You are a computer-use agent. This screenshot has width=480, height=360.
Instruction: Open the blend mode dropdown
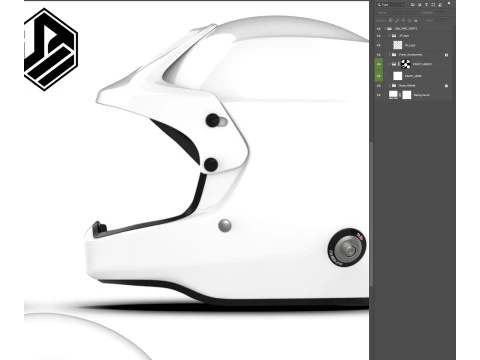click(397, 13)
